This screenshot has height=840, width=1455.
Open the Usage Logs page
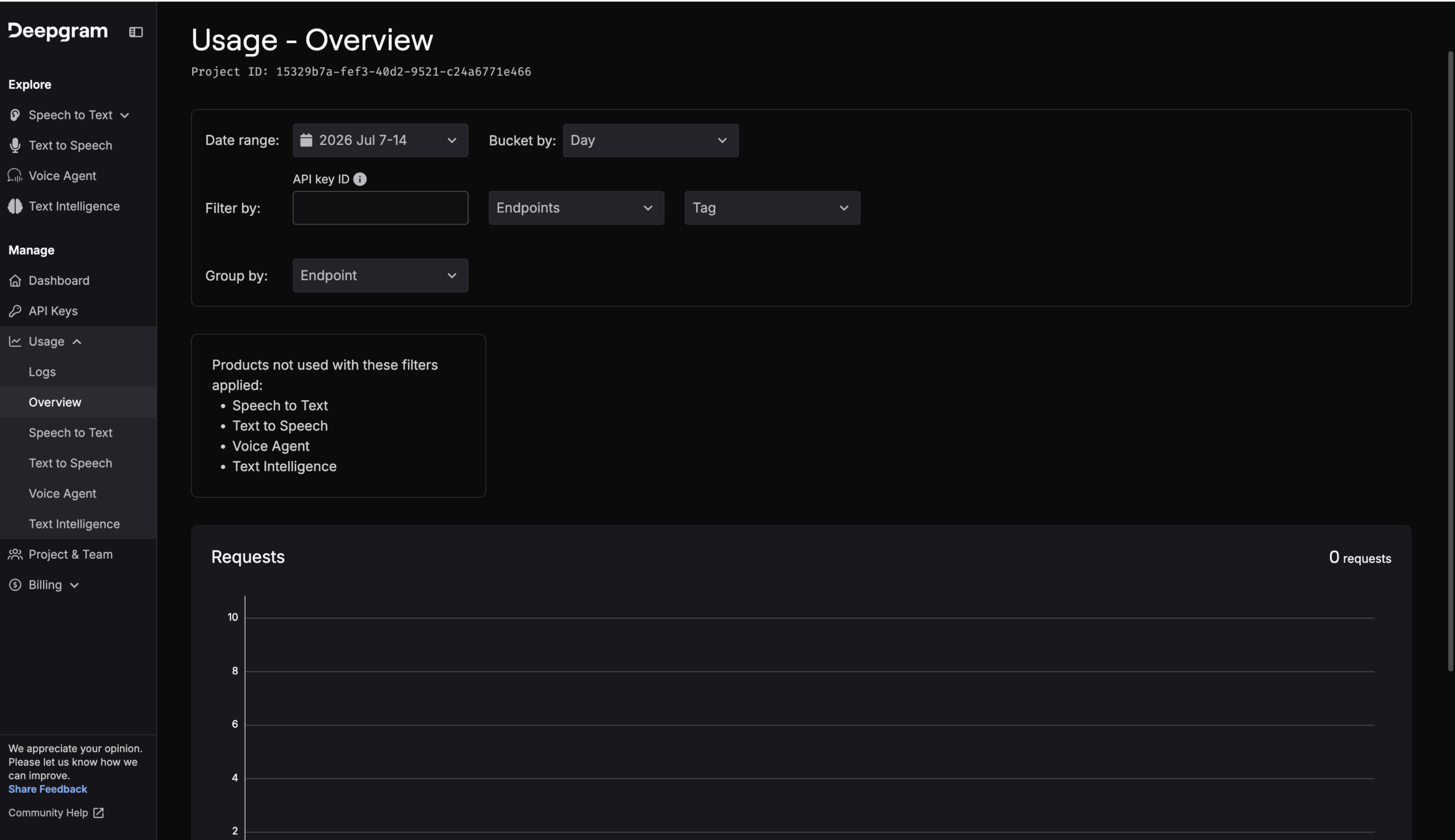pos(42,372)
